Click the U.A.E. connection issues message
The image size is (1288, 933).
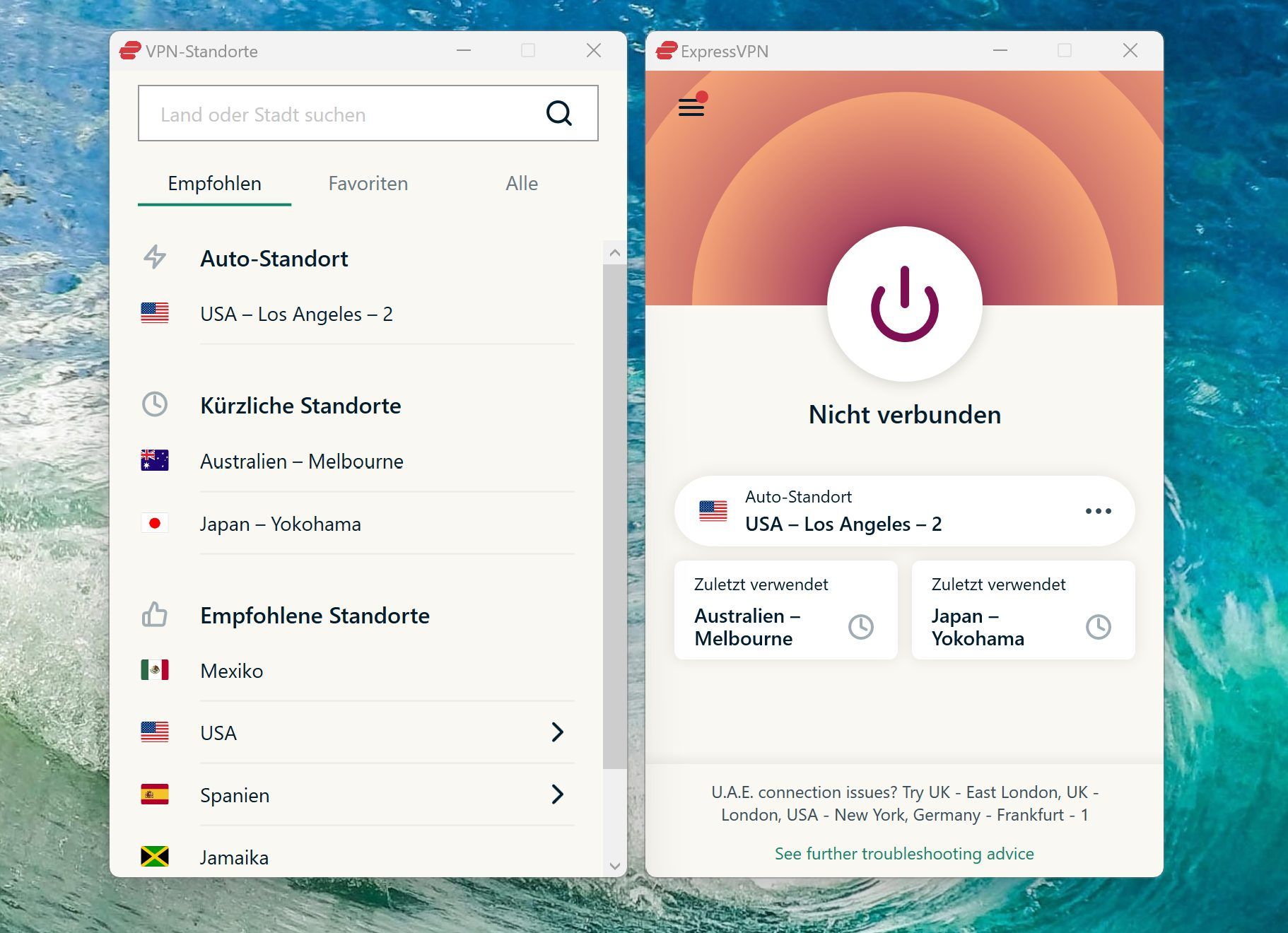pyautogui.click(x=905, y=804)
